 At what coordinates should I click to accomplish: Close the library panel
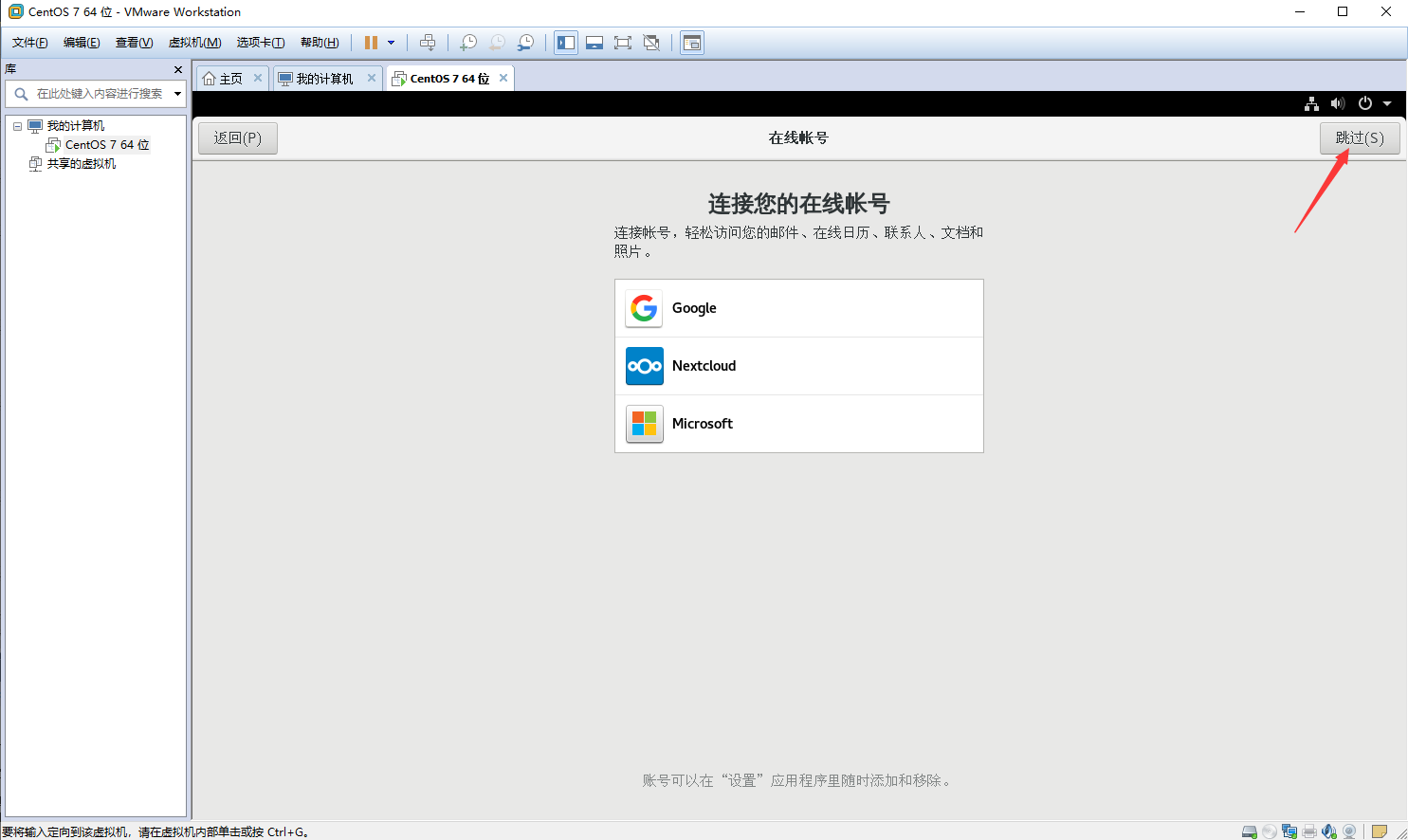(178, 69)
